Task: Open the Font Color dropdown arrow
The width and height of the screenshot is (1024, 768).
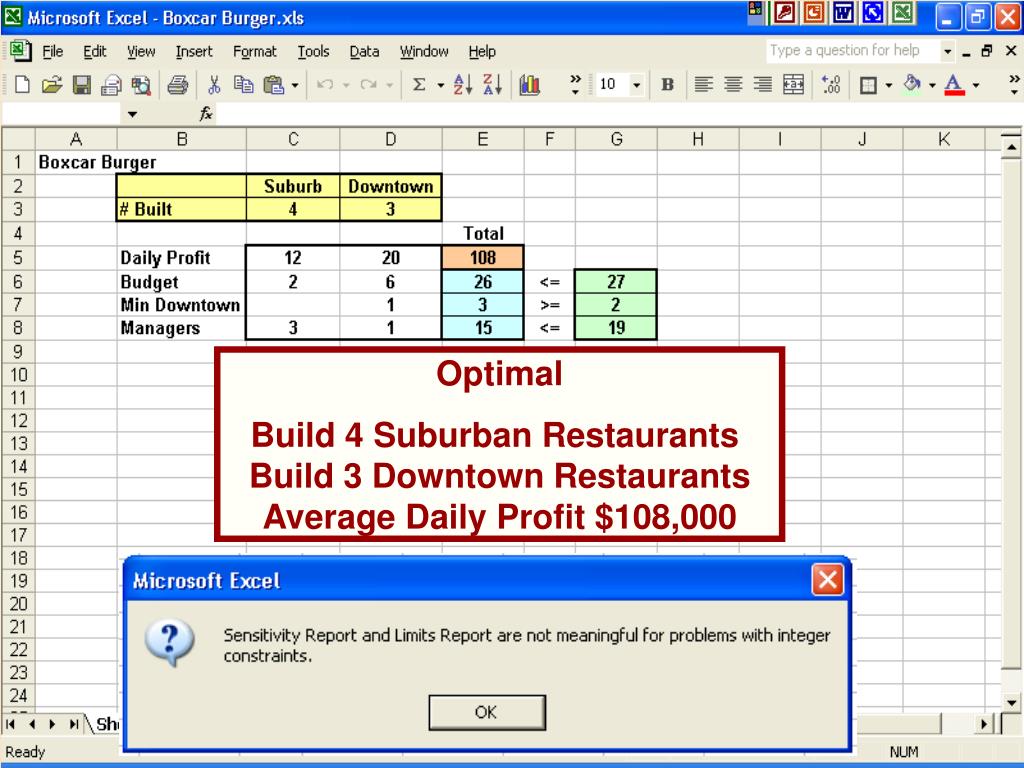Action: pyautogui.click(x=976, y=85)
